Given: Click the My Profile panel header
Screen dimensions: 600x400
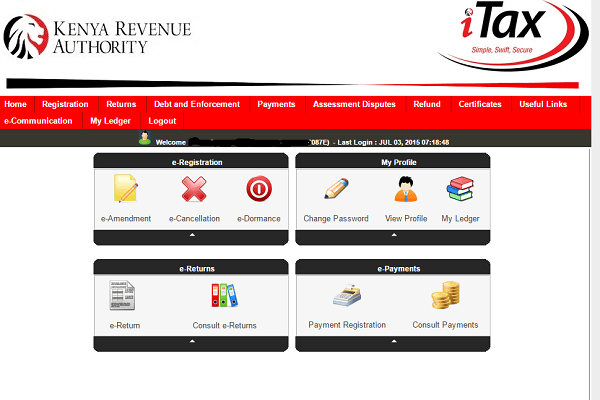Looking at the screenshot, I should [x=393, y=161].
